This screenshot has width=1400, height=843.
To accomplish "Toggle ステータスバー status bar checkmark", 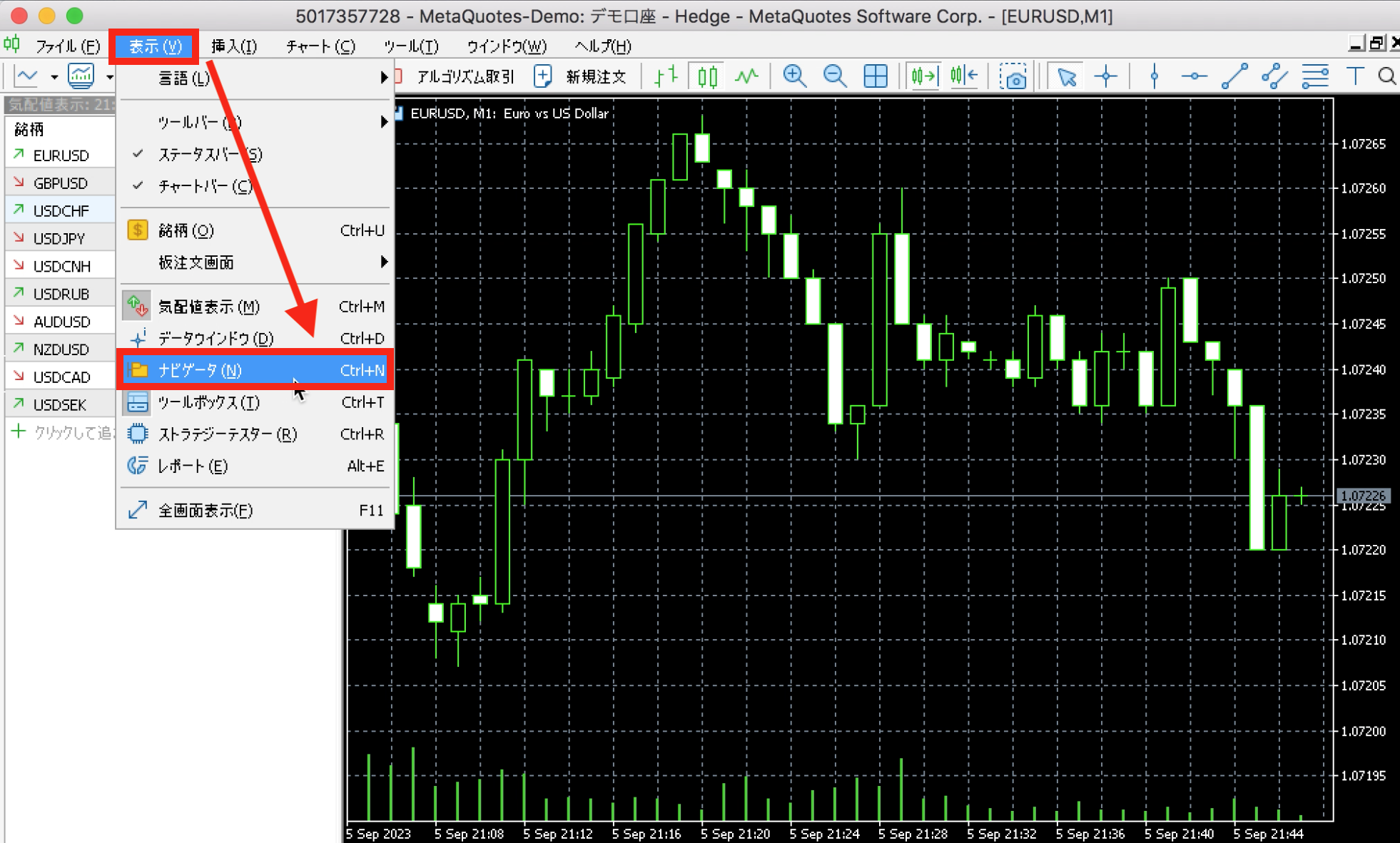I will [x=138, y=154].
